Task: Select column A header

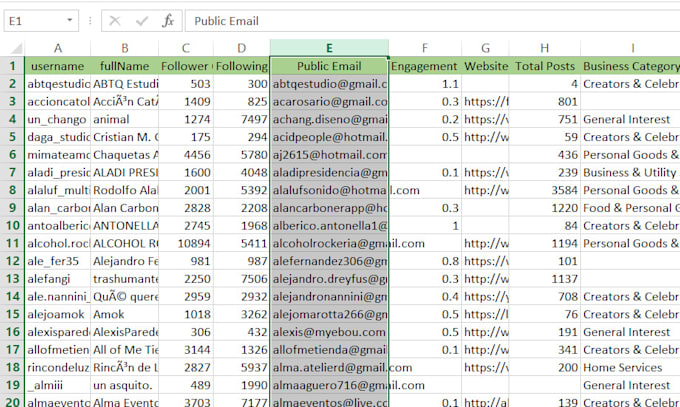Action: [58, 48]
